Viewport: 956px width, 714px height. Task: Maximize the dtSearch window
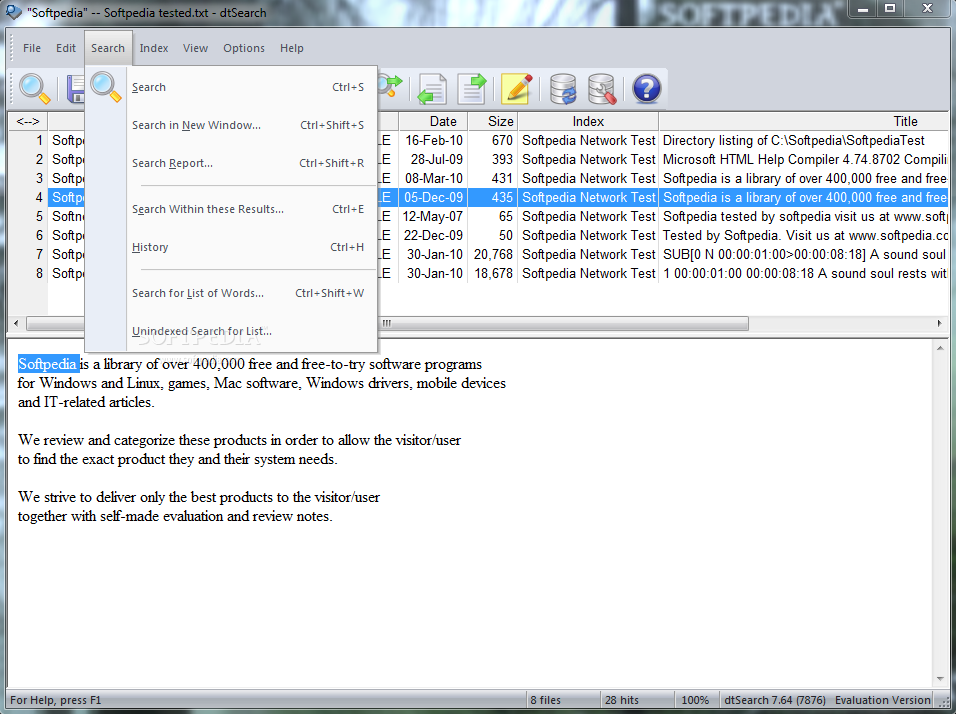[x=890, y=9]
